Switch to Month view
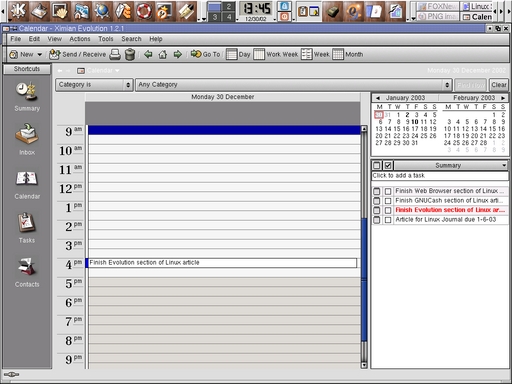Image resolution: width=512 pixels, height=384 pixels. tap(348, 54)
